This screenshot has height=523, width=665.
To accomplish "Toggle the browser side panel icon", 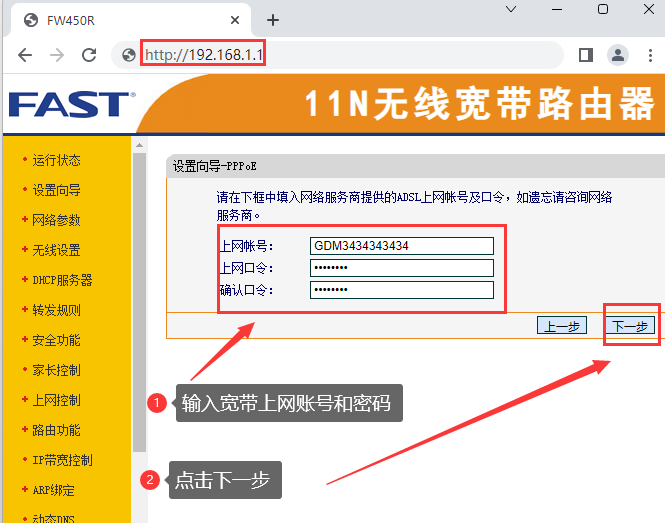I will [586, 55].
